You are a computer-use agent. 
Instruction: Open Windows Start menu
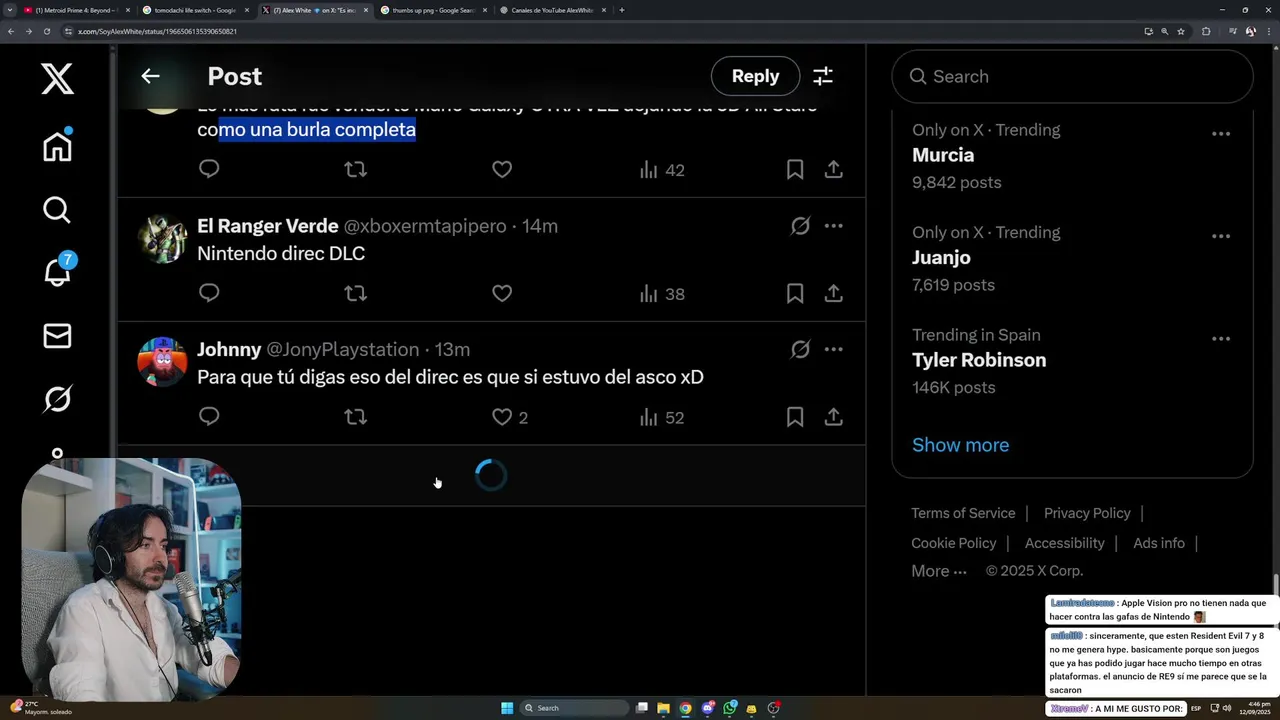click(x=507, y=708)
